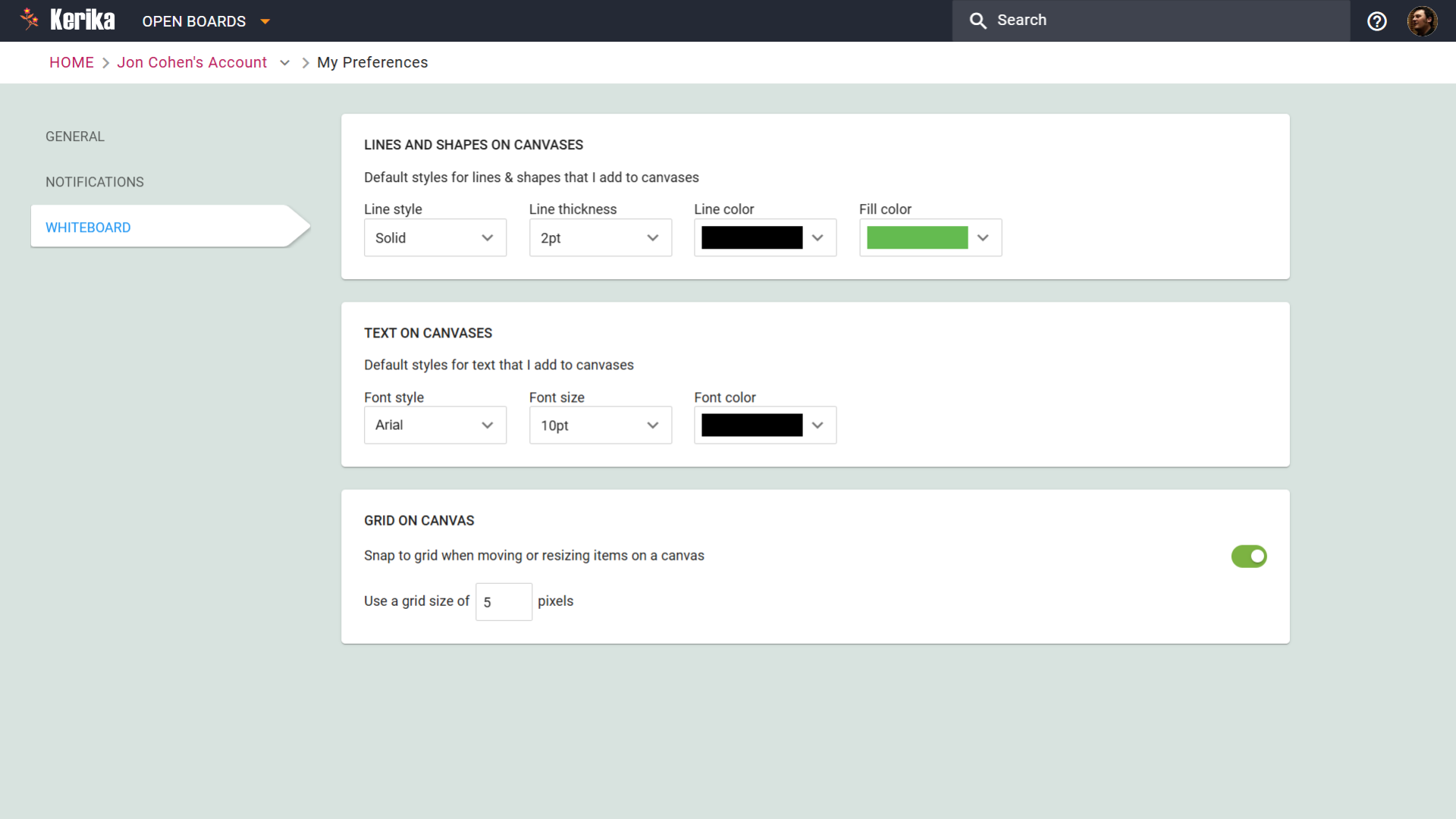Screen dimensions: 1456x819
Task: Pick the Font color black swatch
Action: [x=752, y=425]
